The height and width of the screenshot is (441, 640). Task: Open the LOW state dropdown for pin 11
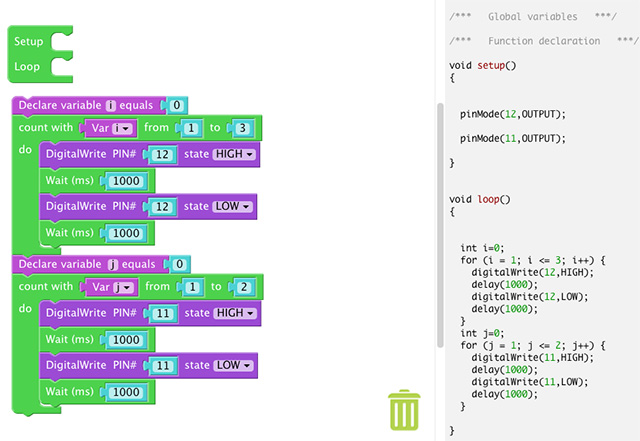coord(233,366)
